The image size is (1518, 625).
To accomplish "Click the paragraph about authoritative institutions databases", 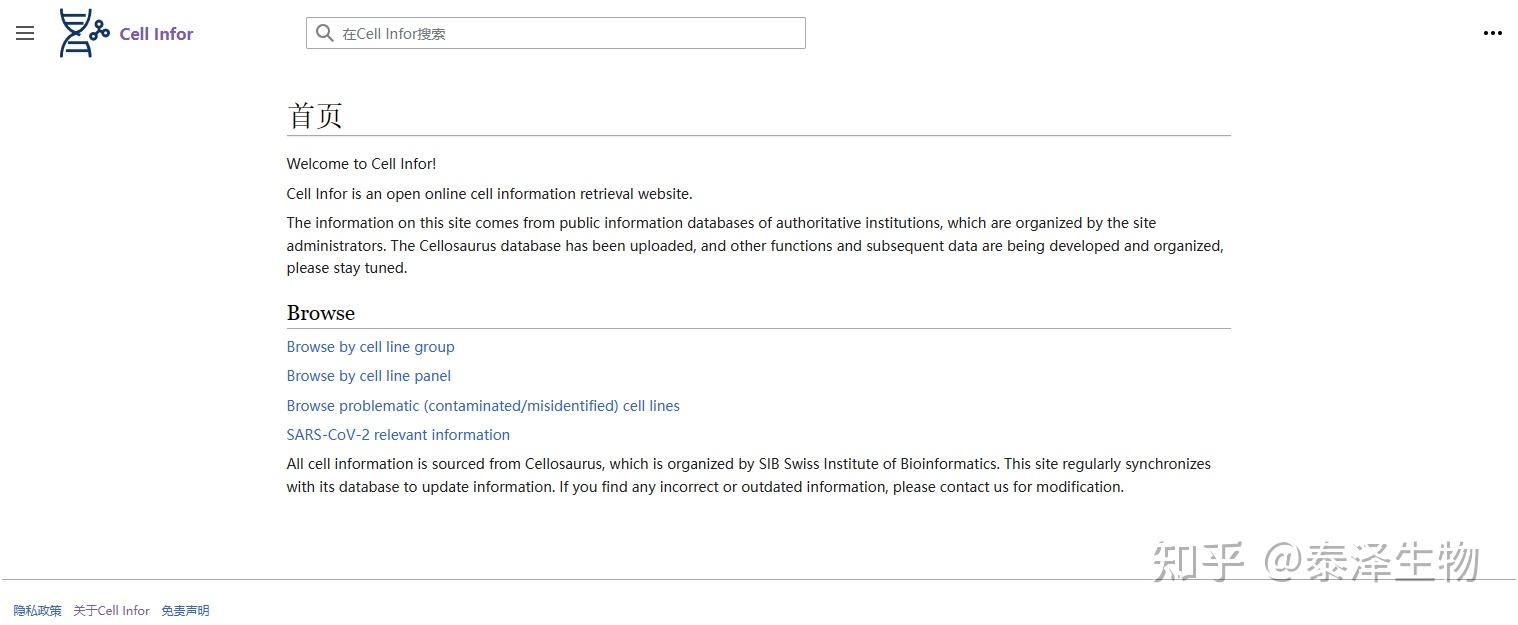I will click(x=754, y=245).
